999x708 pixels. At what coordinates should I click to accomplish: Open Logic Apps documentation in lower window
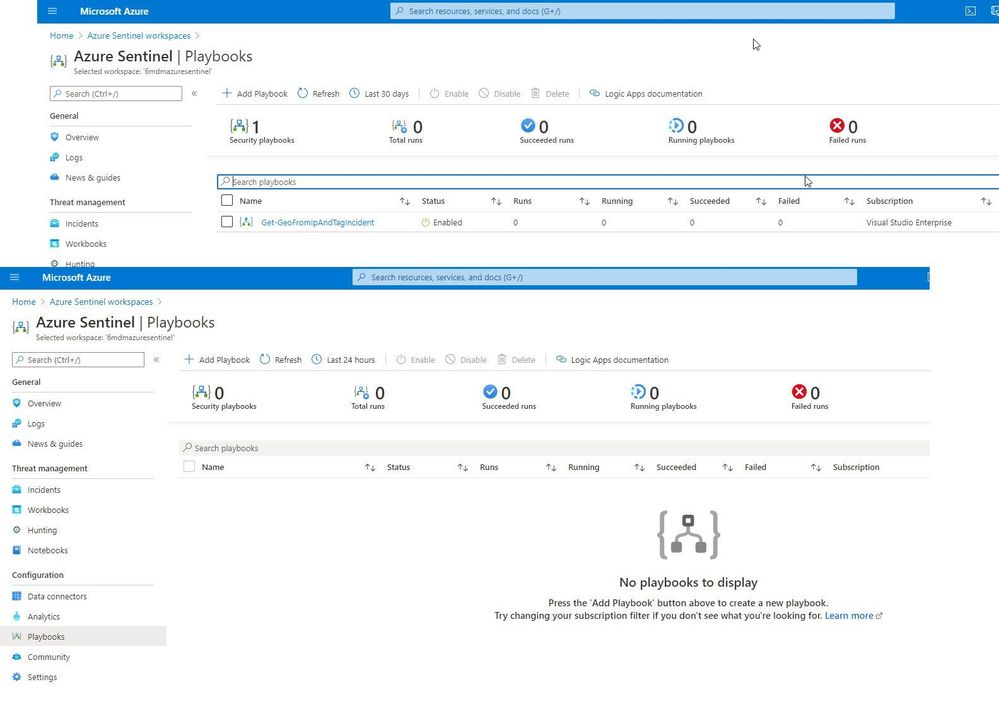point(612,360)
